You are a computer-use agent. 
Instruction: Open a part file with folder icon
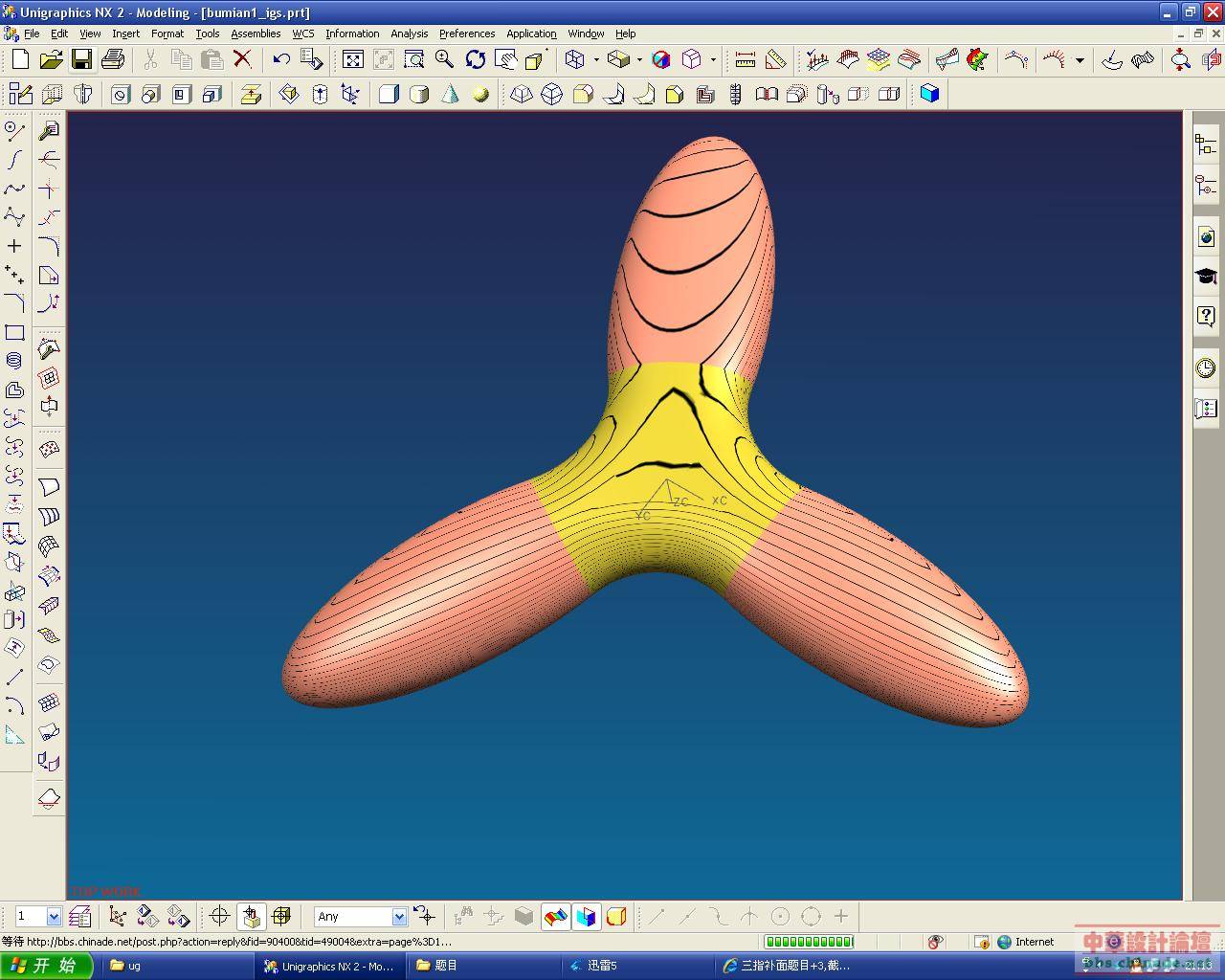click(51, 59)
